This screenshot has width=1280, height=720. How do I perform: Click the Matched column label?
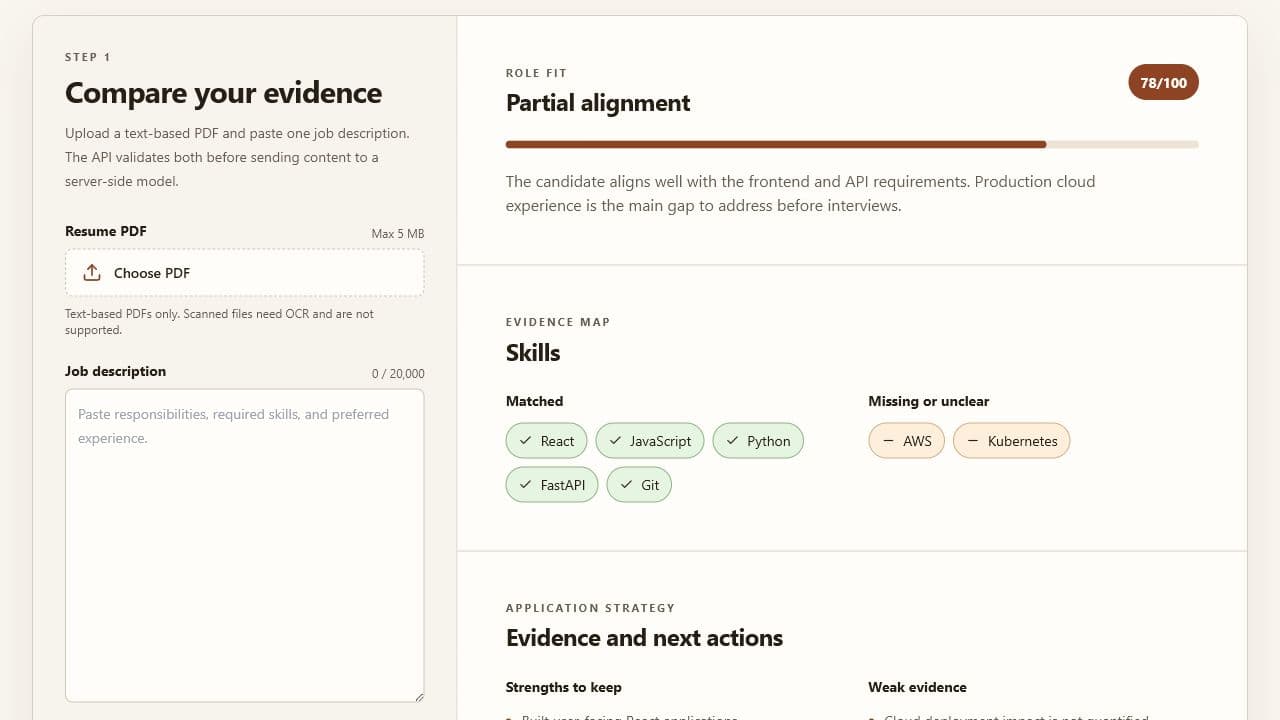[534, 401]
